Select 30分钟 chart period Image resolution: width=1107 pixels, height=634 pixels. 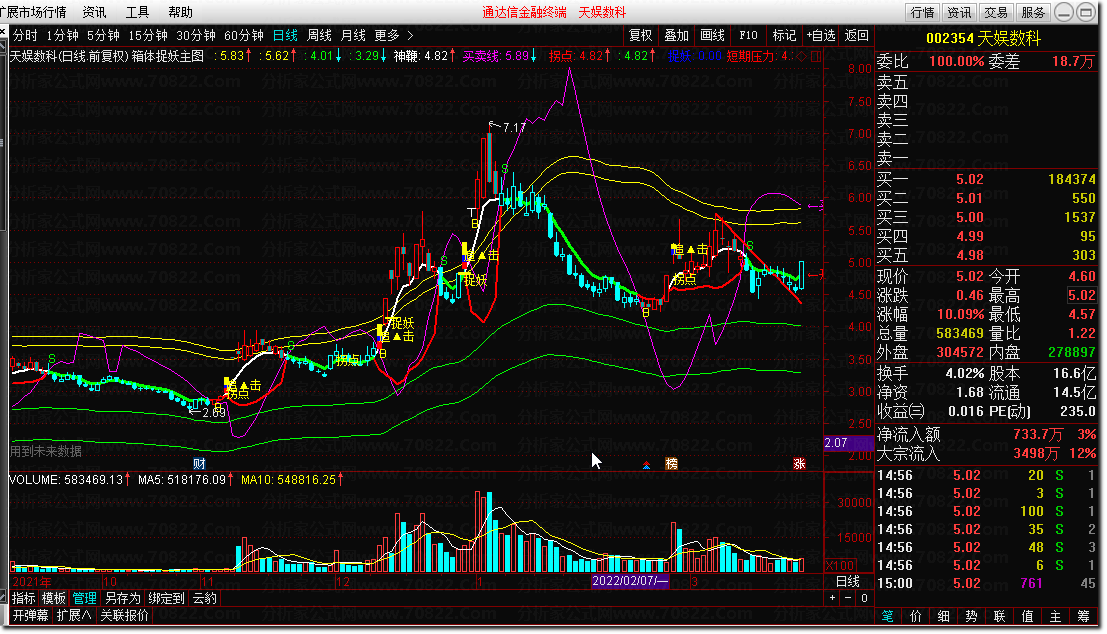pyautogui.click(x=196, y=35)
